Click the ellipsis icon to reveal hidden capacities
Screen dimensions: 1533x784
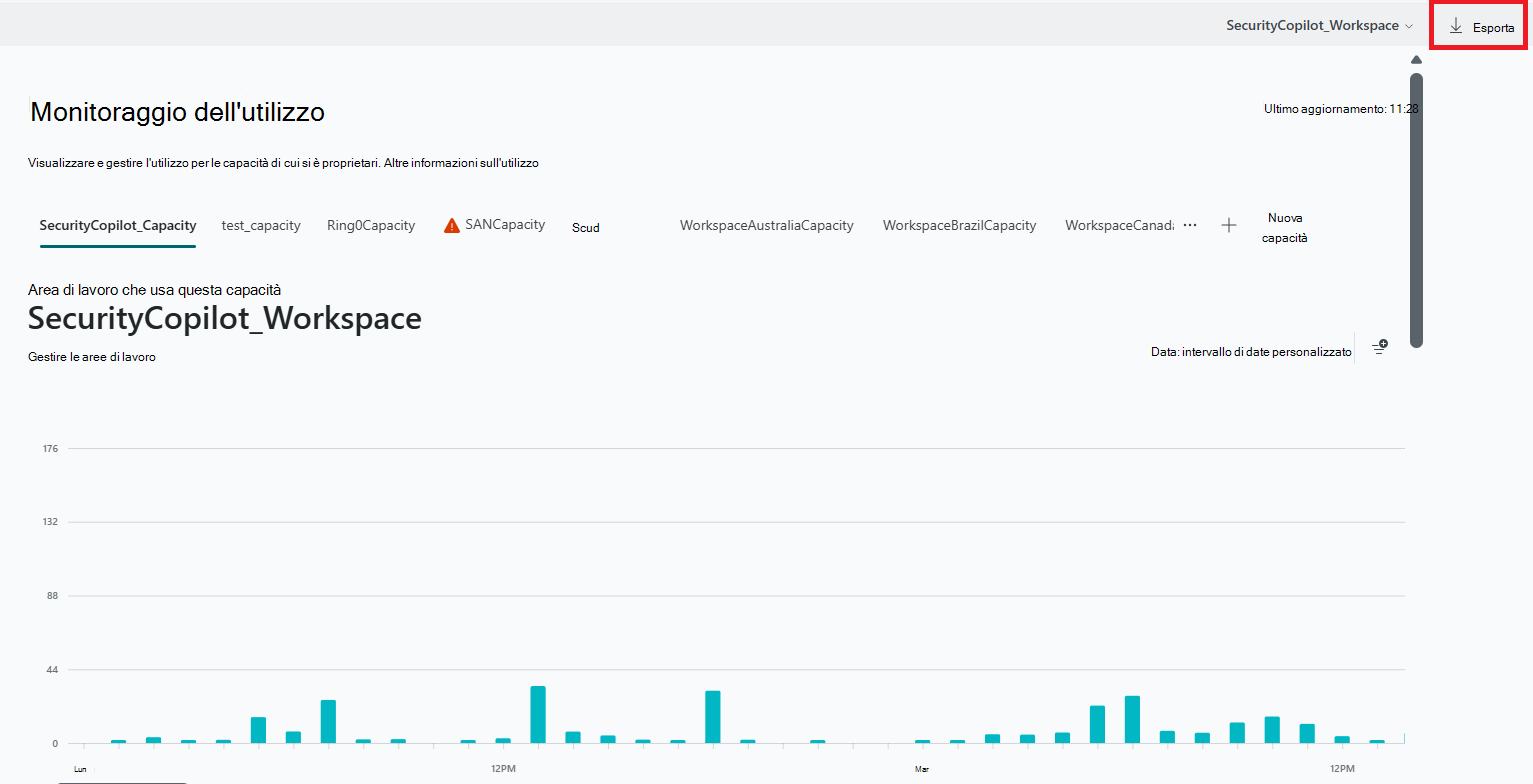[1189, 226]
